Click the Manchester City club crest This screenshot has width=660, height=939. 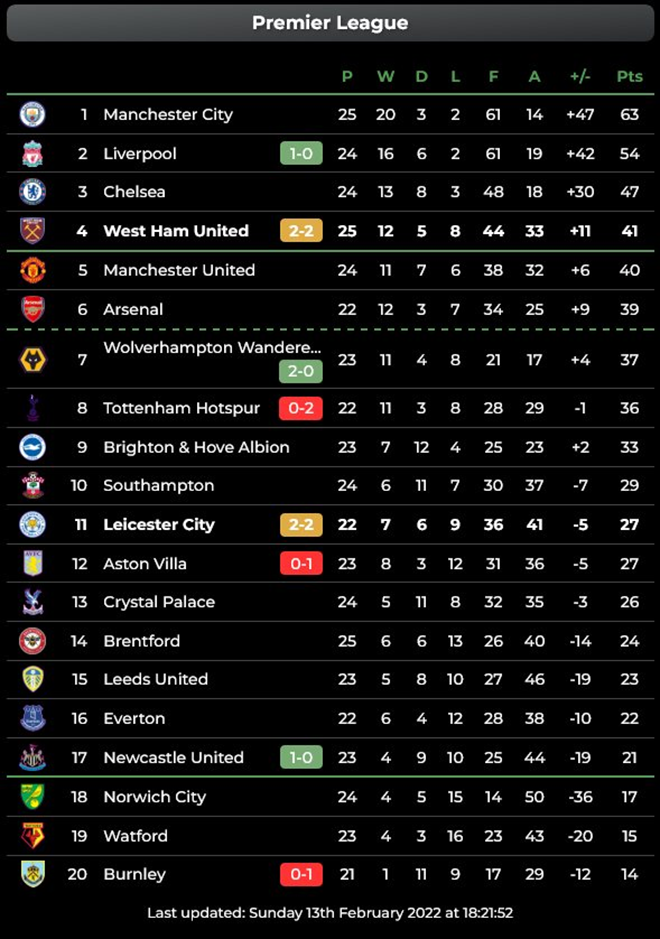[31, 114]
